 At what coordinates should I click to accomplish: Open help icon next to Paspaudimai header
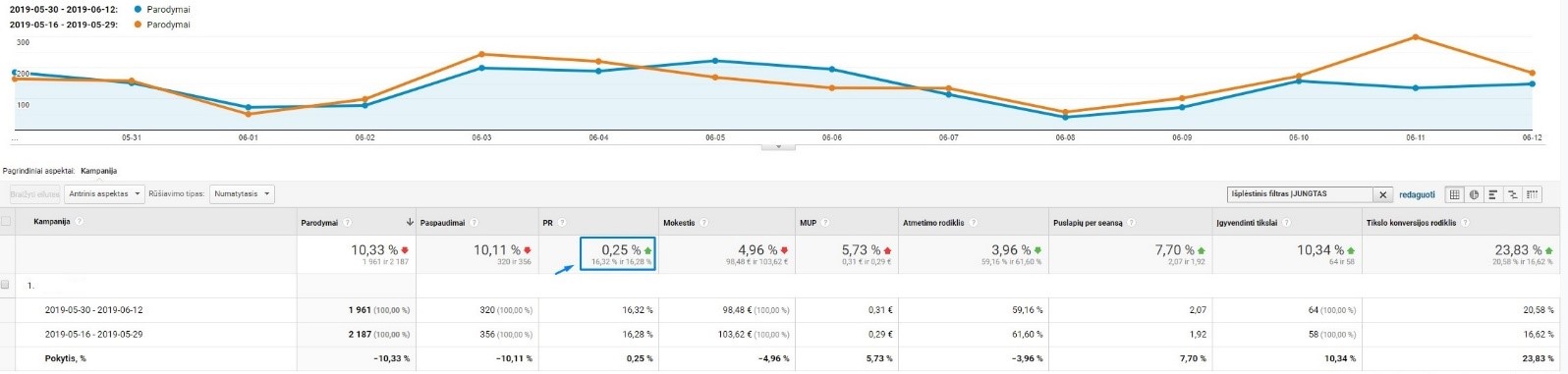475,223
